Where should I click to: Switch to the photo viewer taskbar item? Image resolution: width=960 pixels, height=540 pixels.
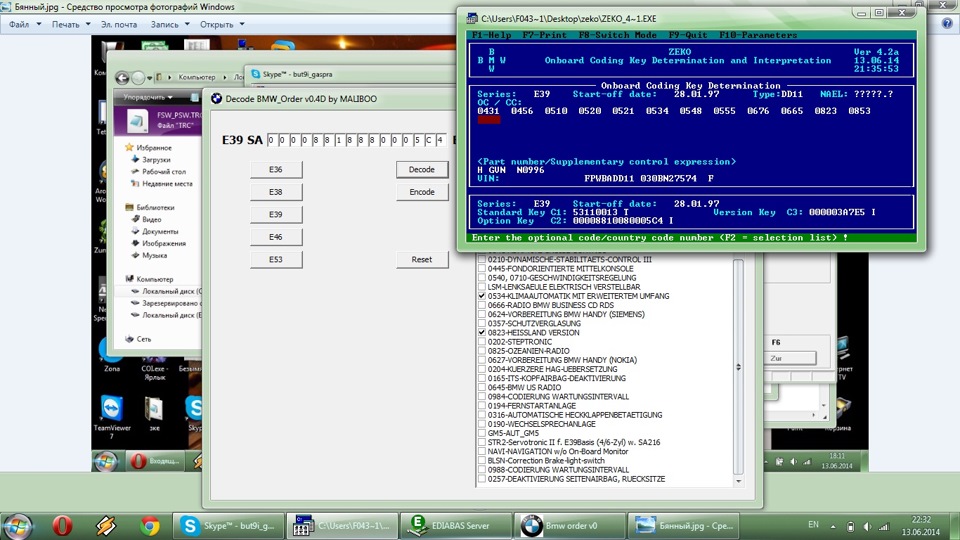684,525
